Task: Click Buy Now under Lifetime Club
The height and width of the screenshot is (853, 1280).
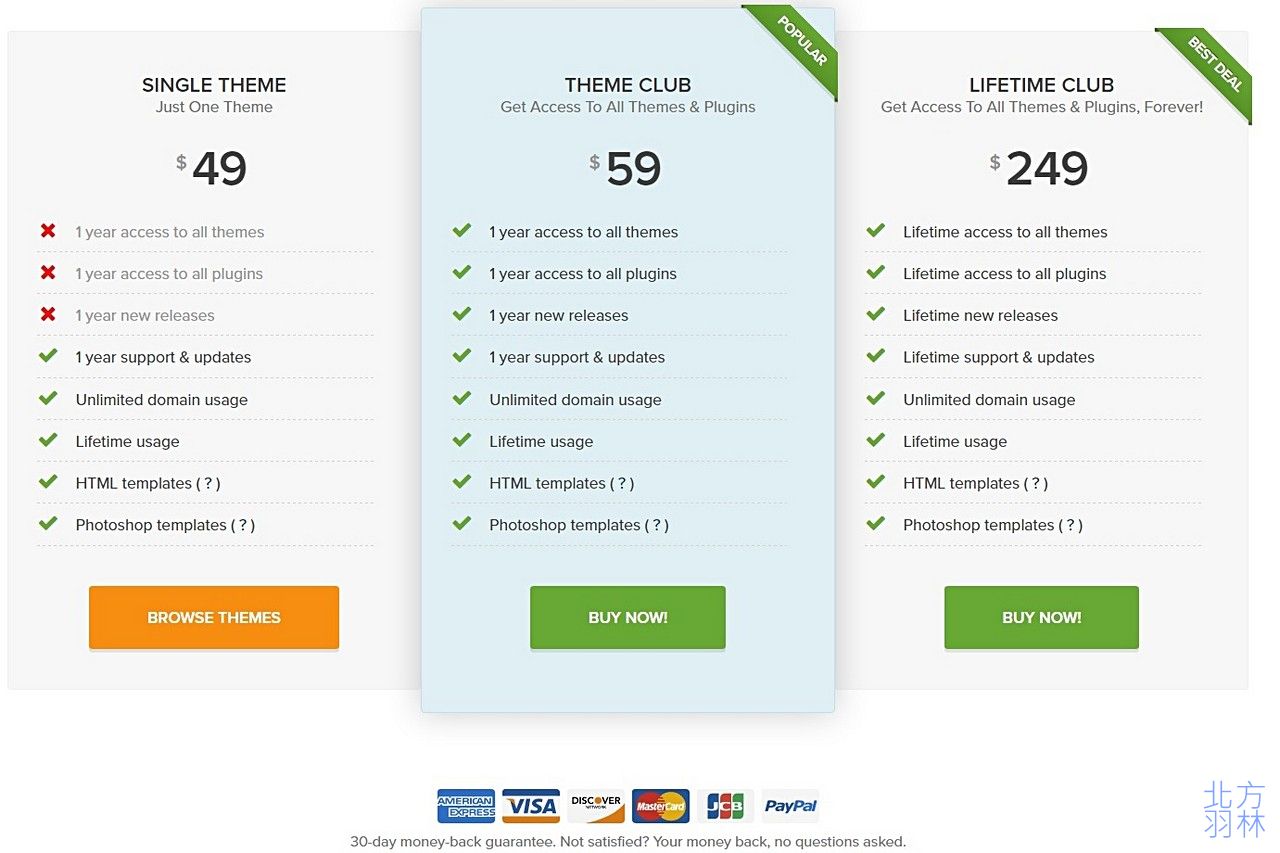Action: coord(1042,618)
